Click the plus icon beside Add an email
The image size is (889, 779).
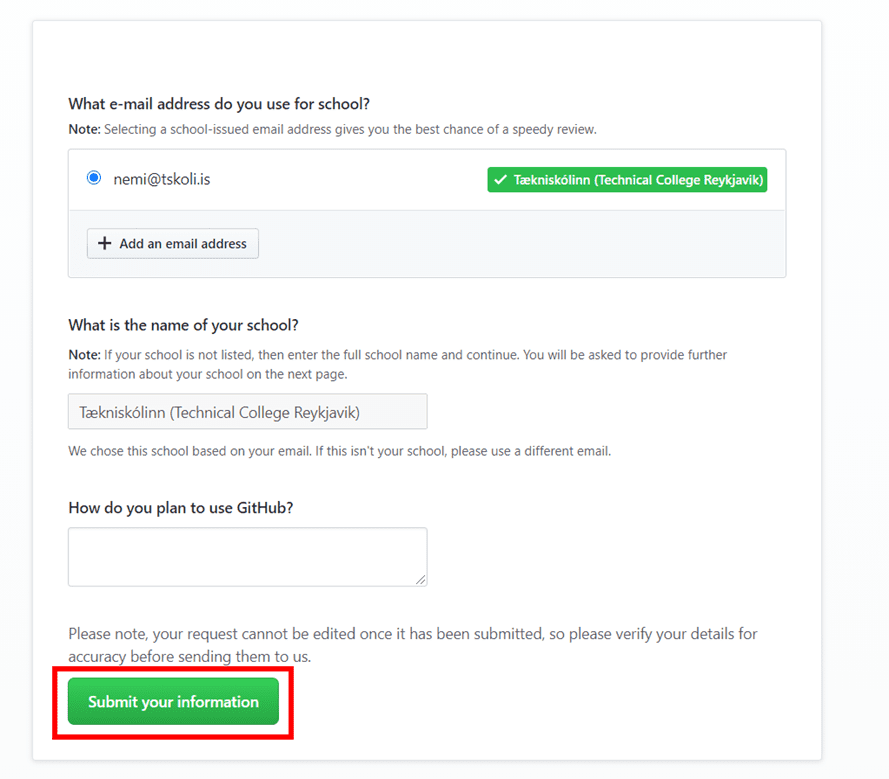pyautogui.click(x=104, y=243)
